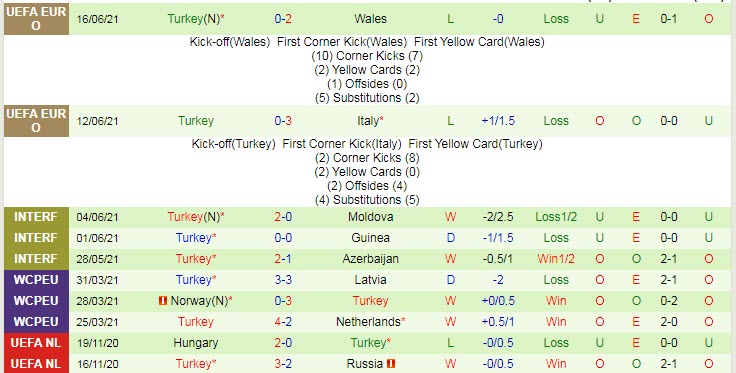Open the 3-2 score against Russia
Screen dimensions: 736x373
click(x=283, y=364)
